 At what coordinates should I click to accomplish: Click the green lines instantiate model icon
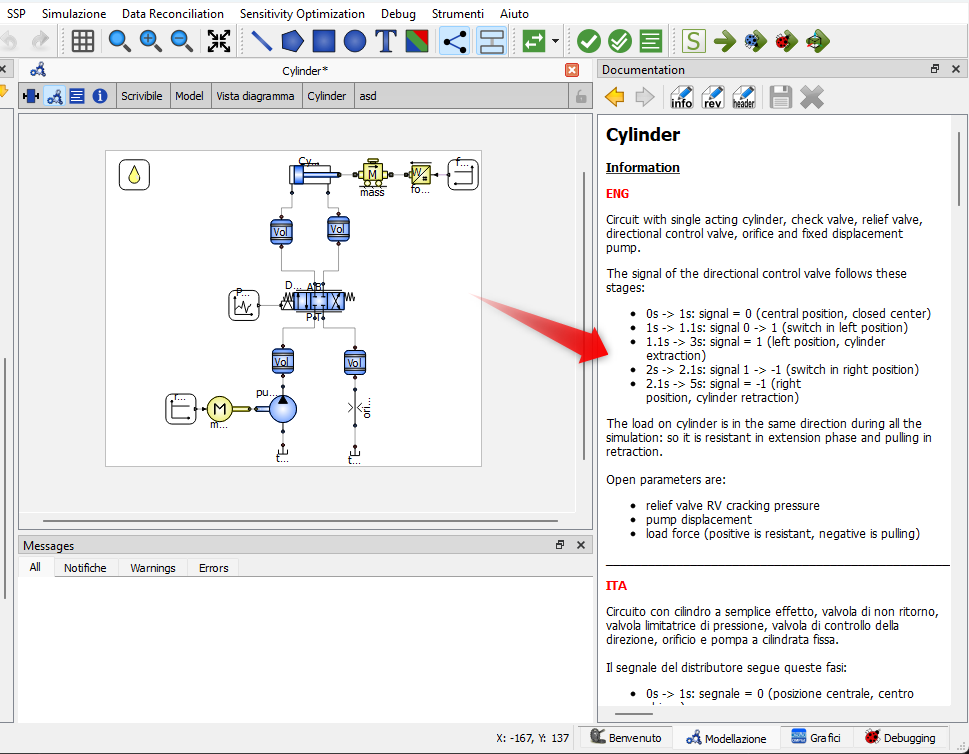tap(651, 41)
